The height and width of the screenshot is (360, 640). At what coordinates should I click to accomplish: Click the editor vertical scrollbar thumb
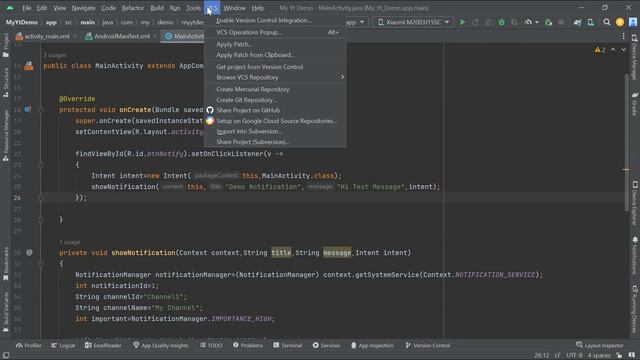626,143
